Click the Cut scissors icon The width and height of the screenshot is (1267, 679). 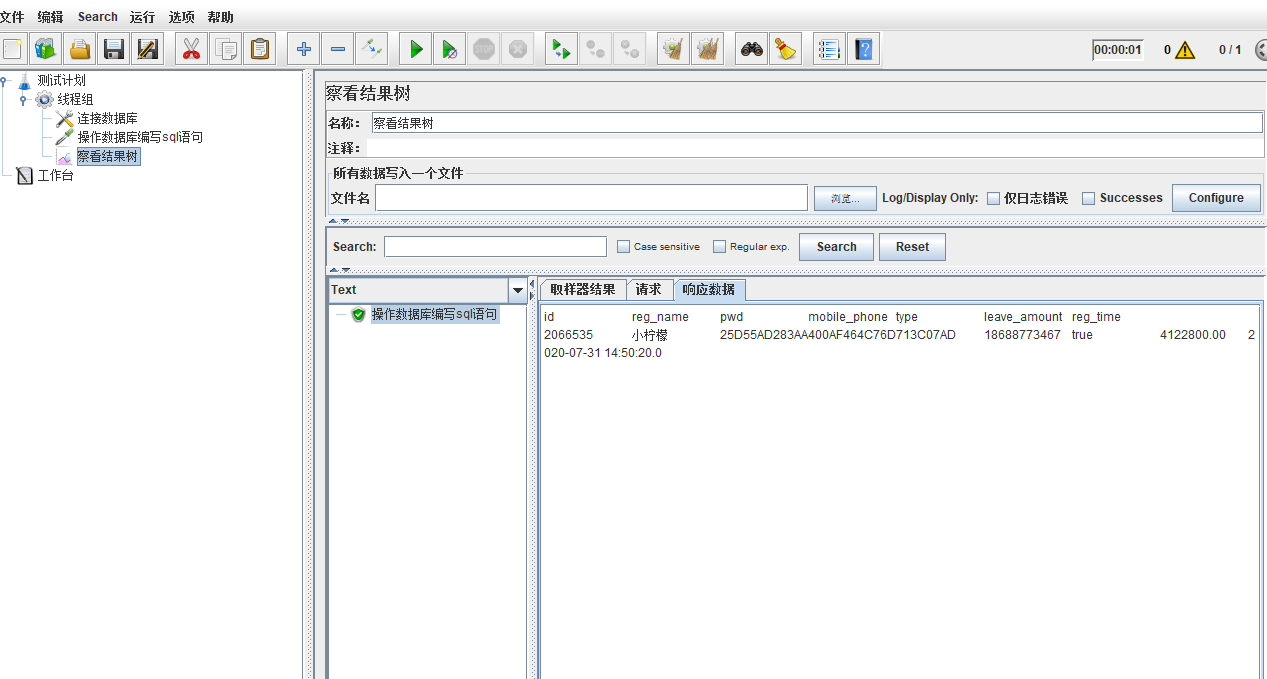(x=191, y=48)
